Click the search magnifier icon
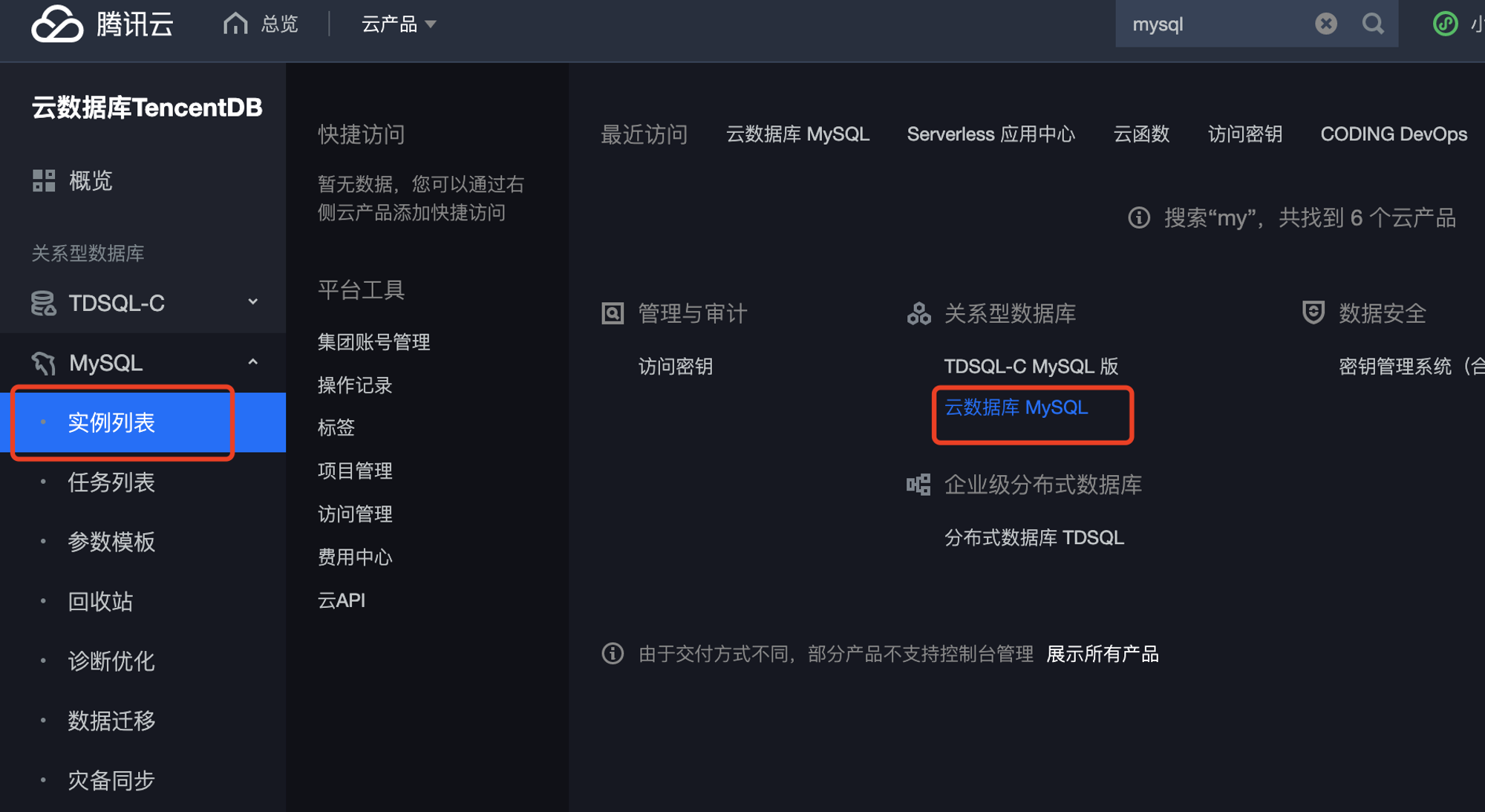Image resolution: width=1485 pixels, height=812 pixels. click(1373, 24)
